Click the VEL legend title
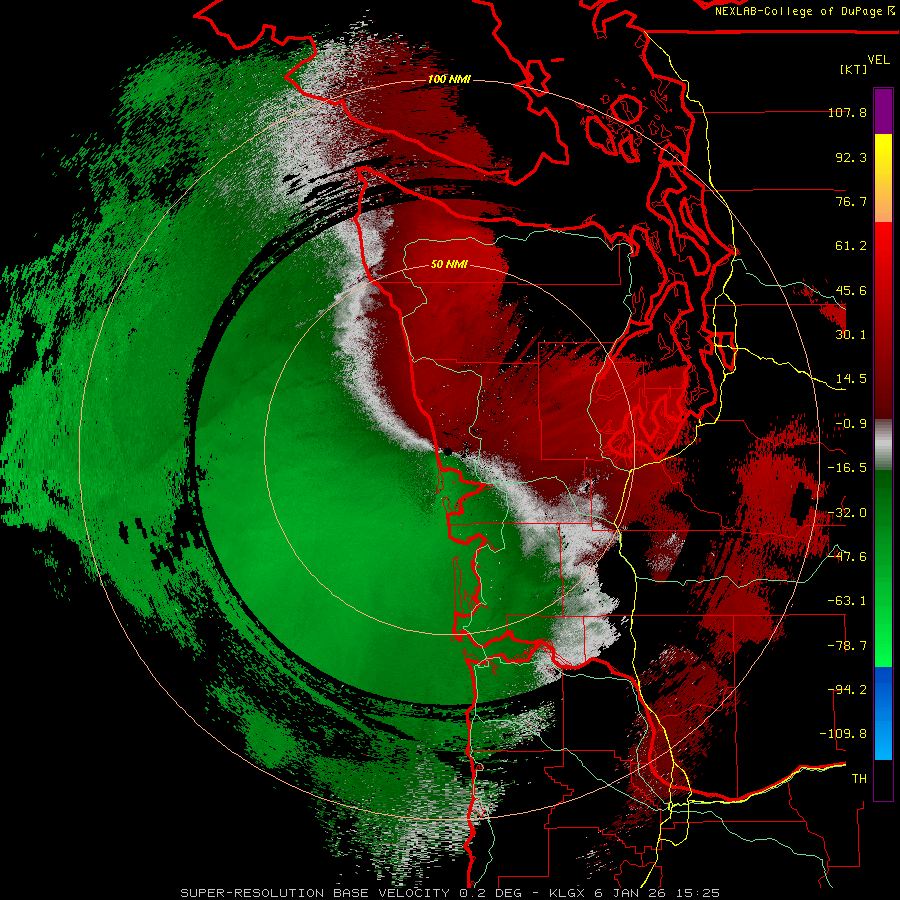Viewport: 900px width, 900px height. coord(878,59)
